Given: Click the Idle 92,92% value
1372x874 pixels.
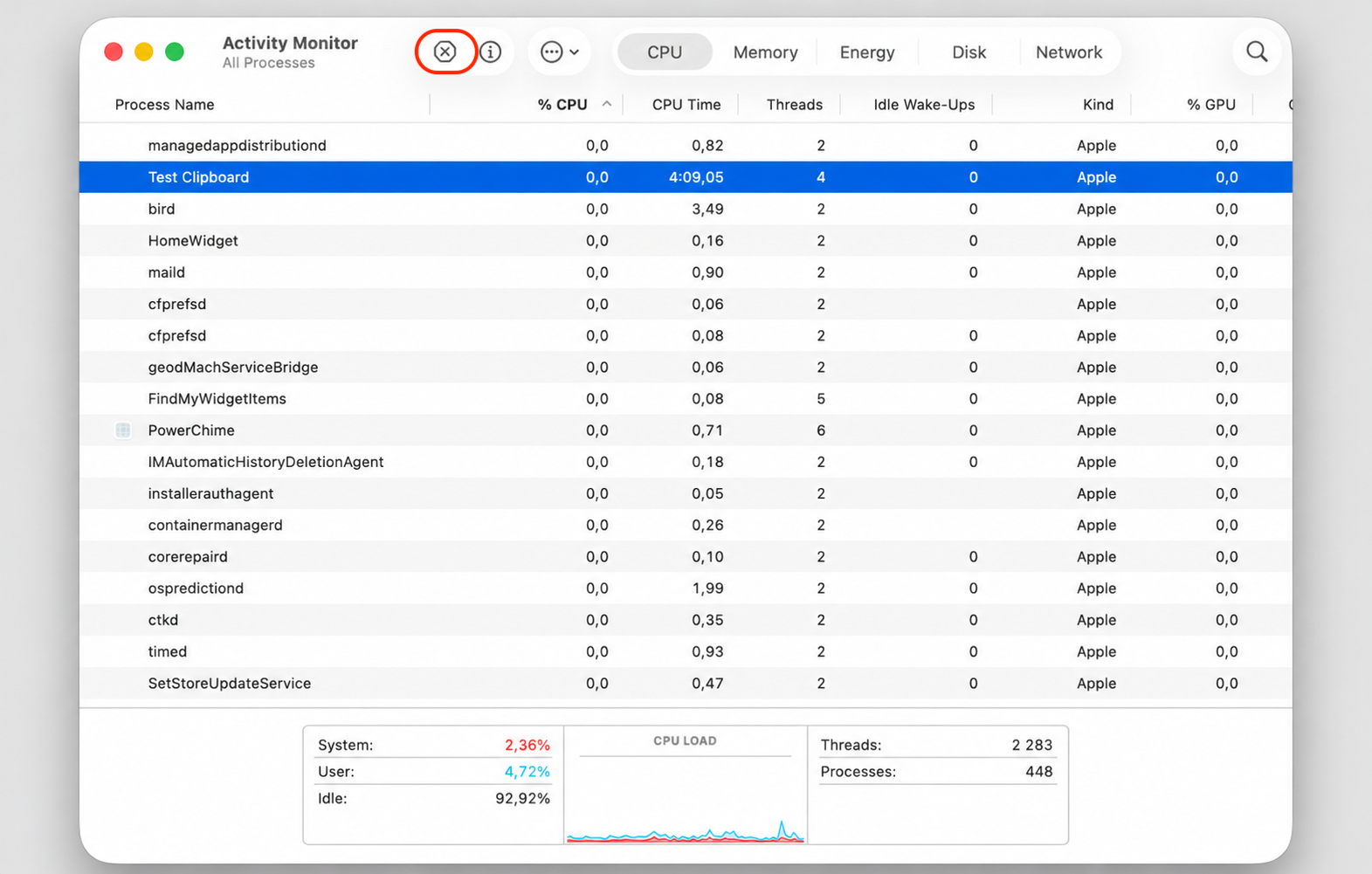Looking at the screenshot, I should (522, 798).
